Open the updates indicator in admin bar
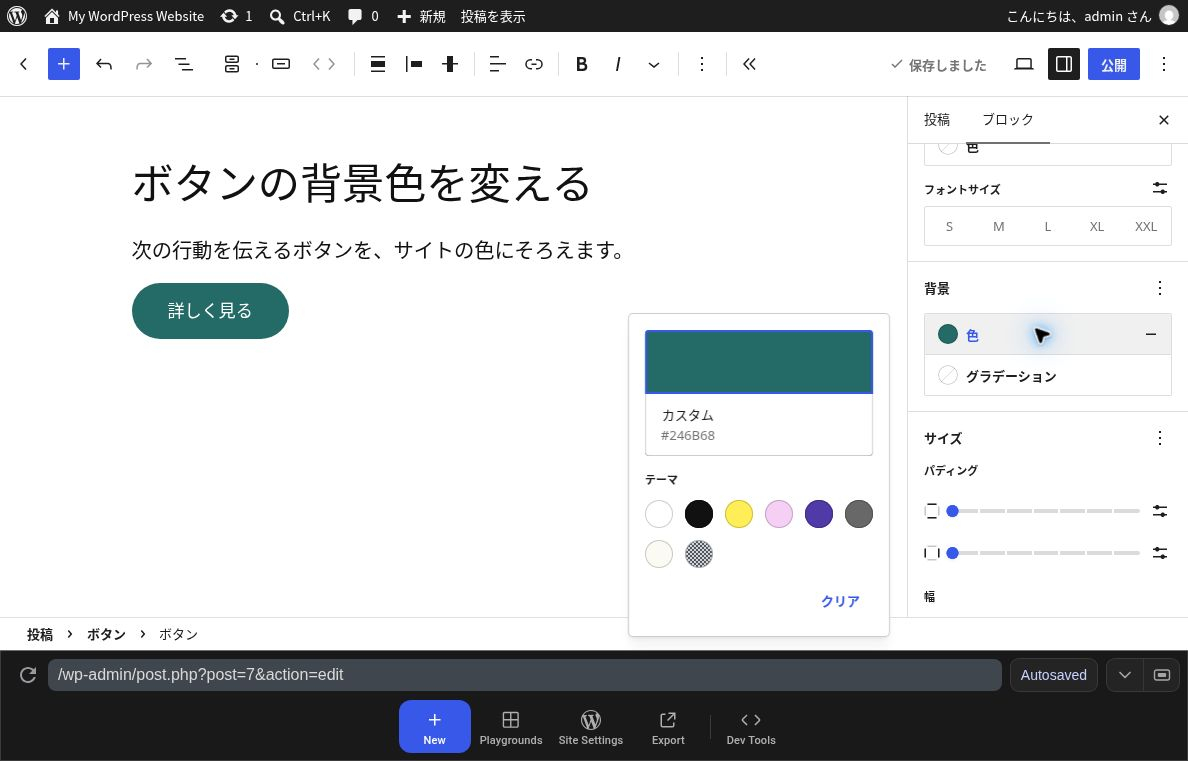Viewport: 1188px width, 761px height. 236,16
